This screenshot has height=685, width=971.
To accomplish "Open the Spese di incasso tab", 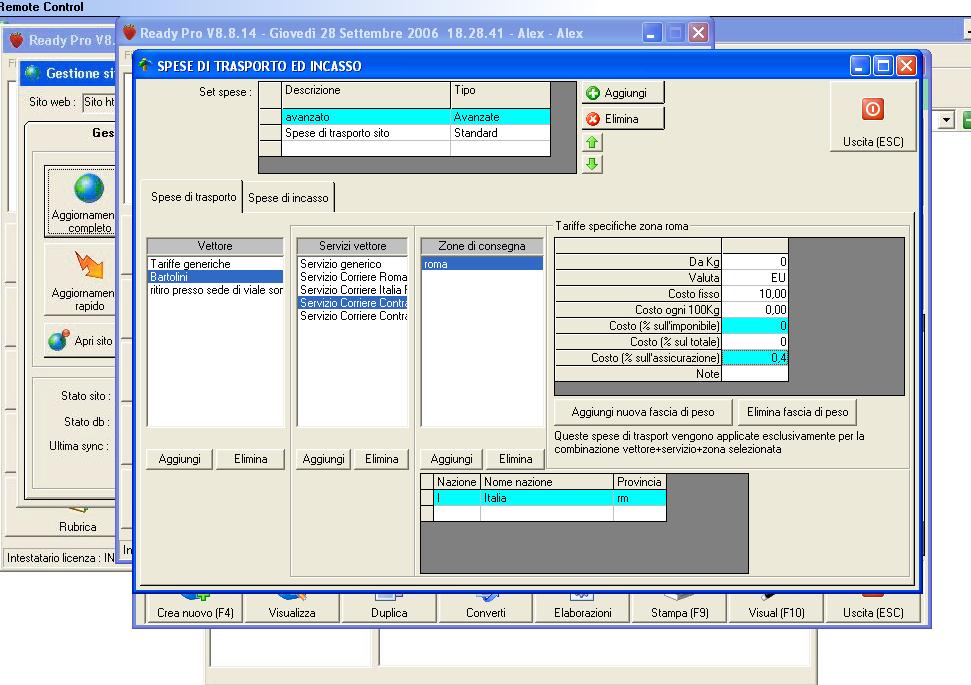I will 288,198.
